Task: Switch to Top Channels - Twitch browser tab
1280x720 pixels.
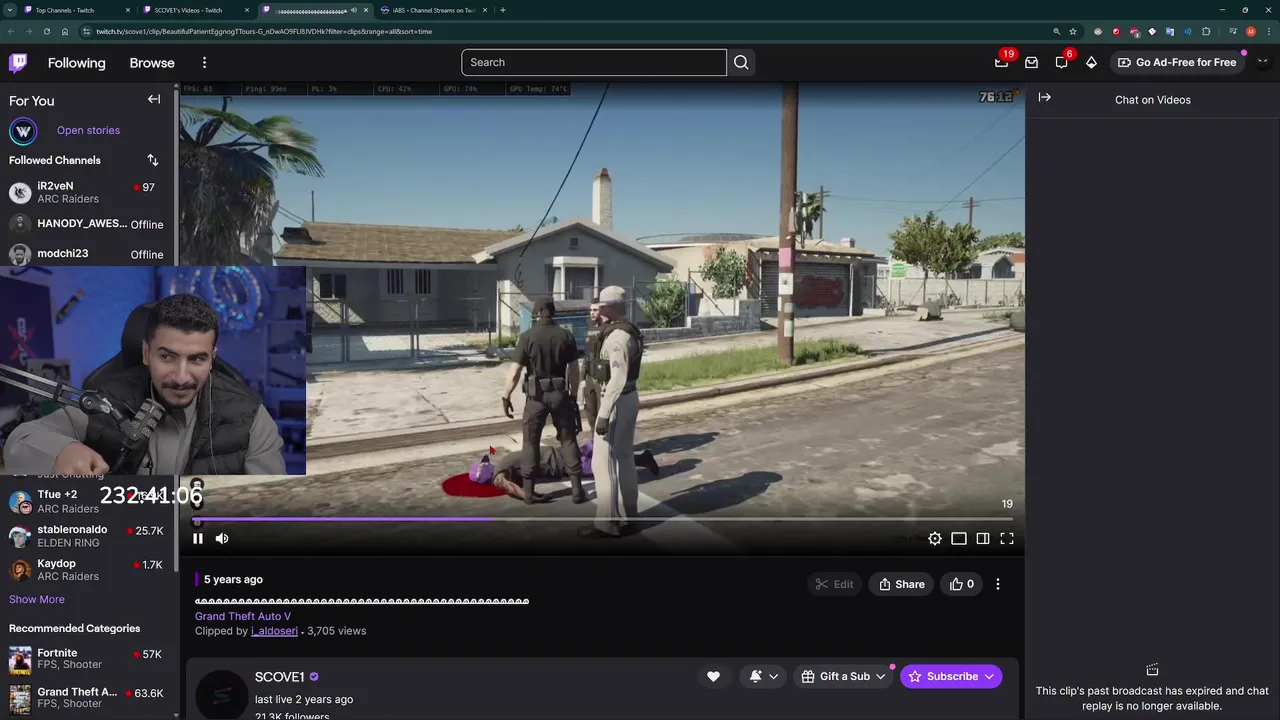Action: (78, 10)
